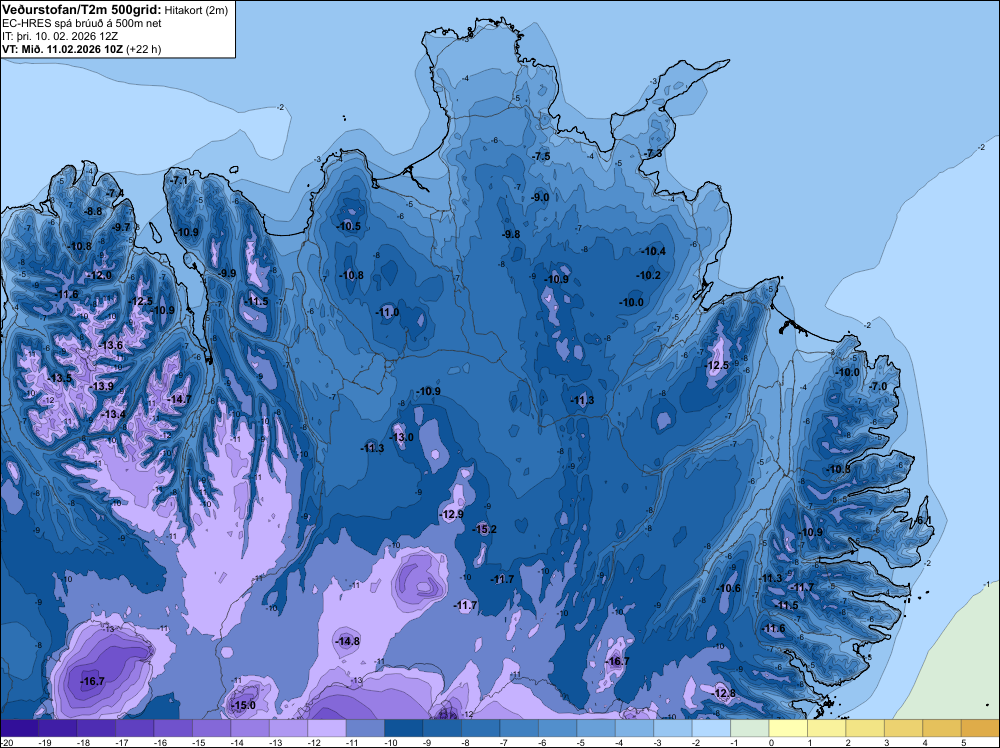This screenshot has height=748, width=1000.
Task: Click the pale yellow swatch between 0 and 1
Action: click(788, 728)
